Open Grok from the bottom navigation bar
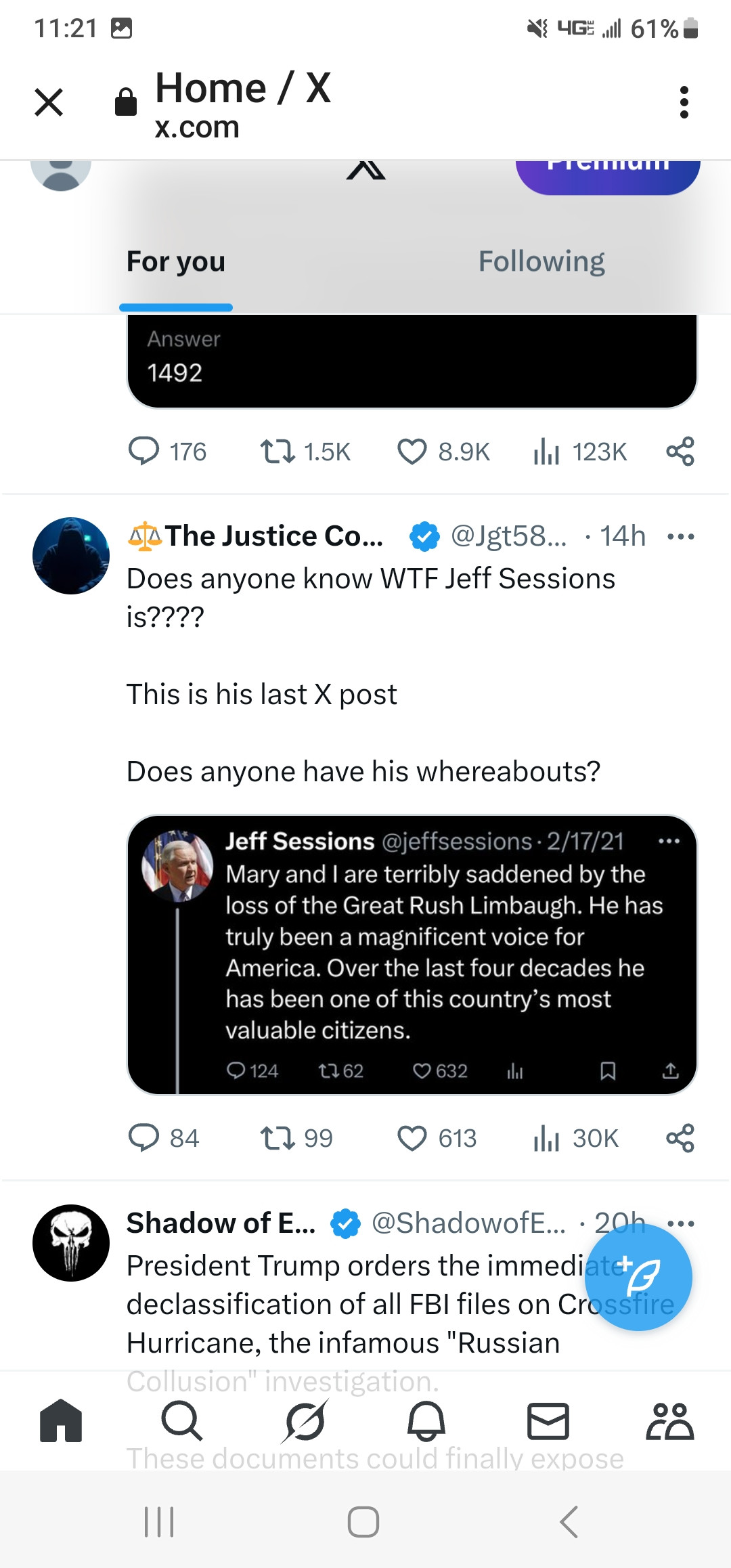This screenshot has height=1568, width=731. coord(305,1420)
